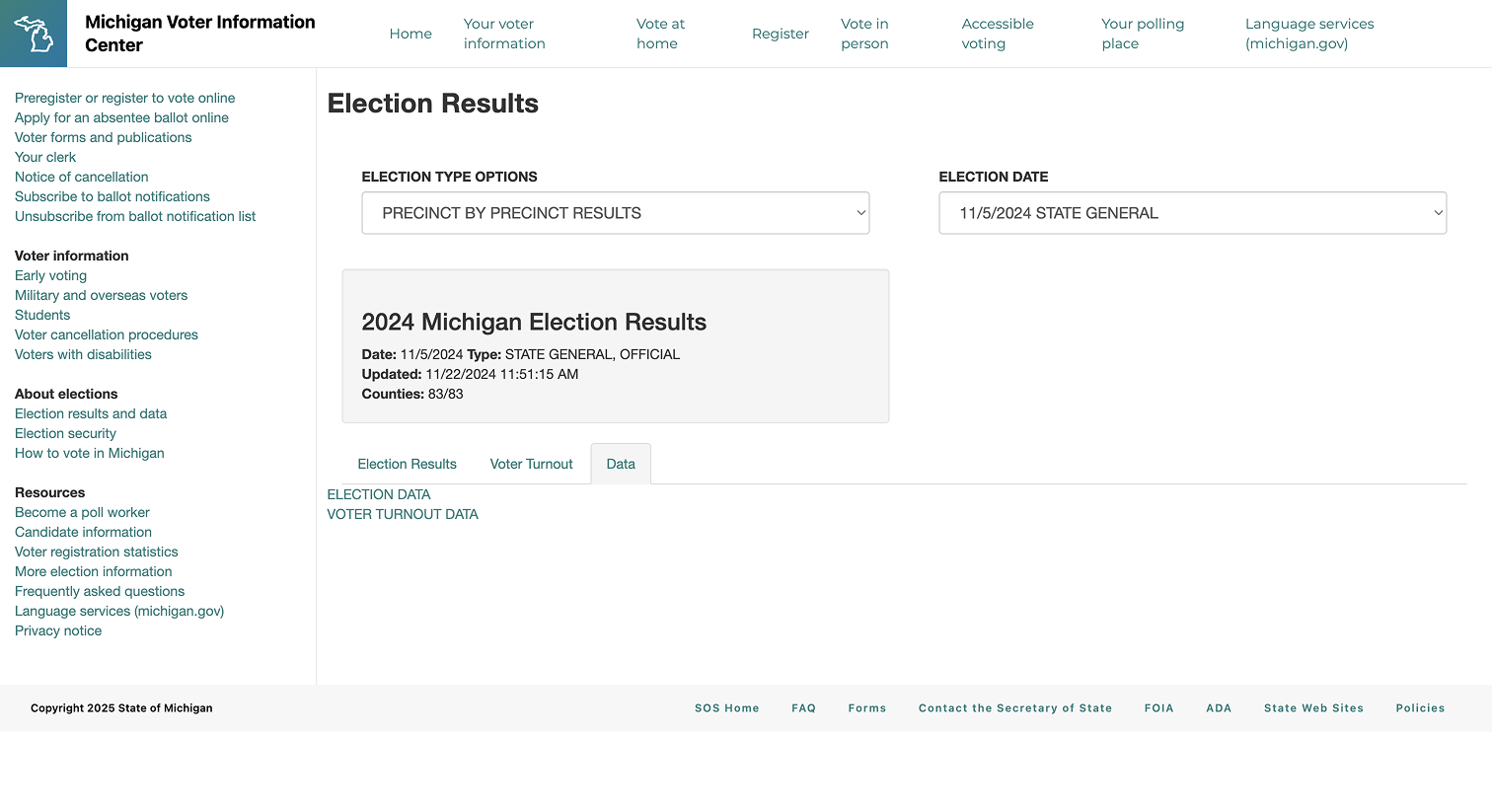1492x812 pixels.
Task: Go to Home in top navigation
Action: tap(410, 34)
